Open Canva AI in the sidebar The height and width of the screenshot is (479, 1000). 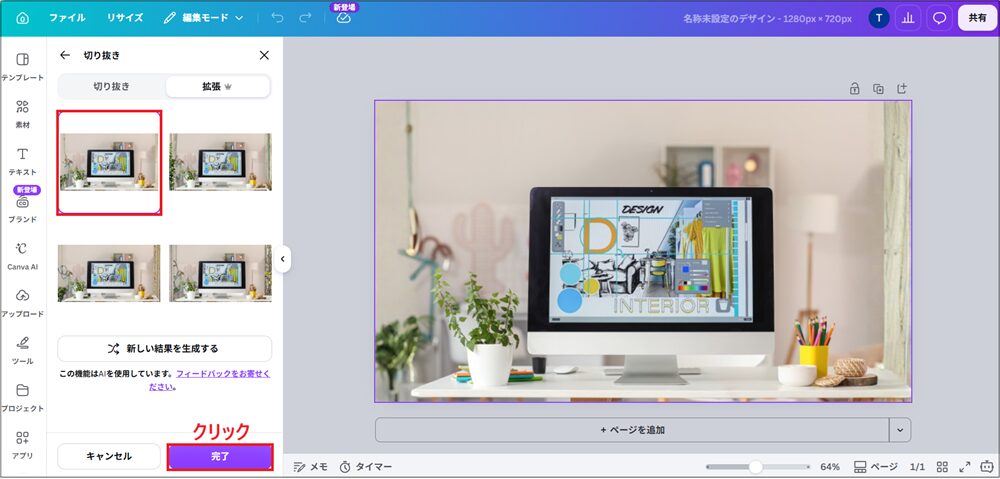click(x=22, y=256)
